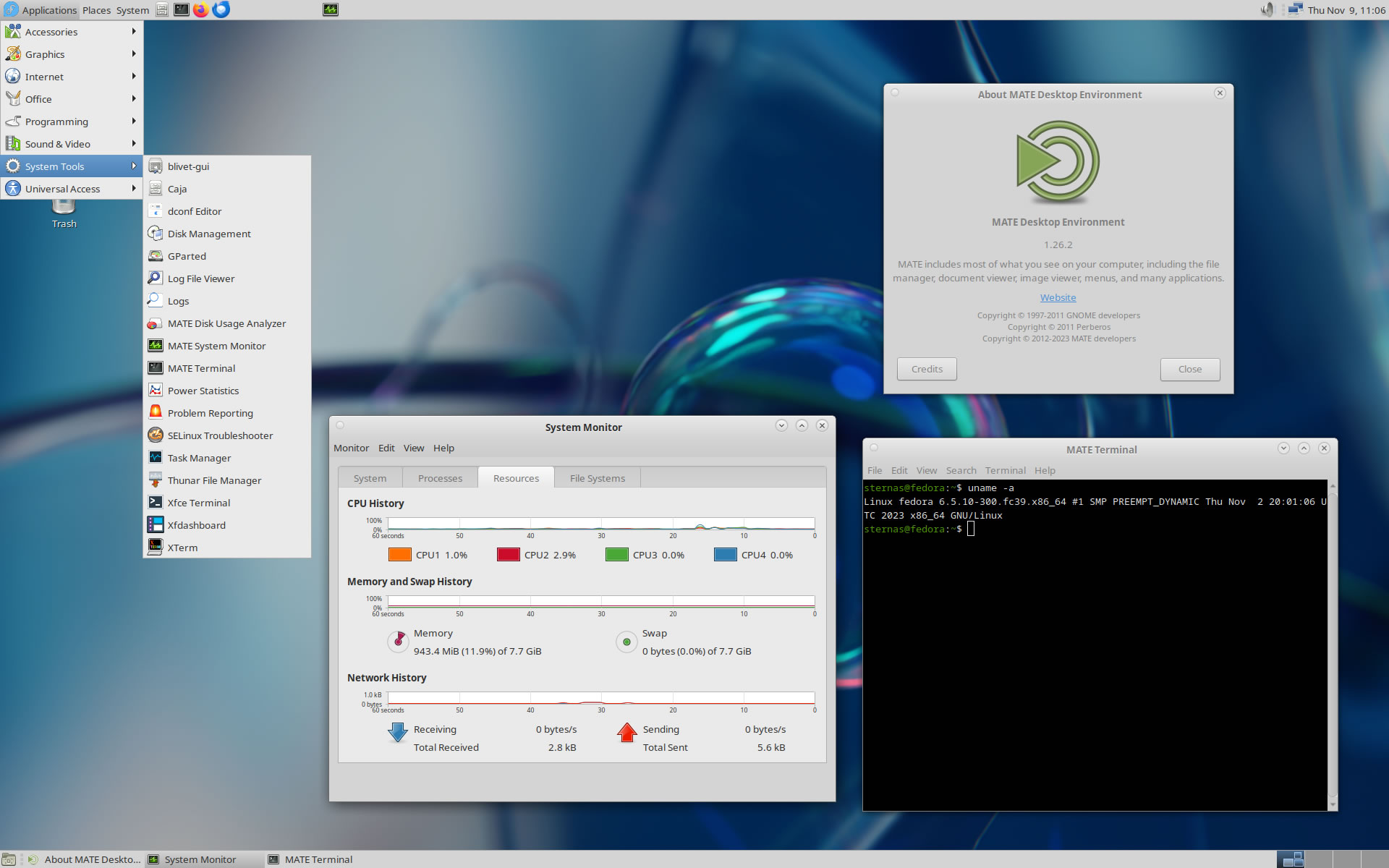1389x868 pixels.
Task: Click Sending color arrow in Network History
Action: click(x=627, y=733)
